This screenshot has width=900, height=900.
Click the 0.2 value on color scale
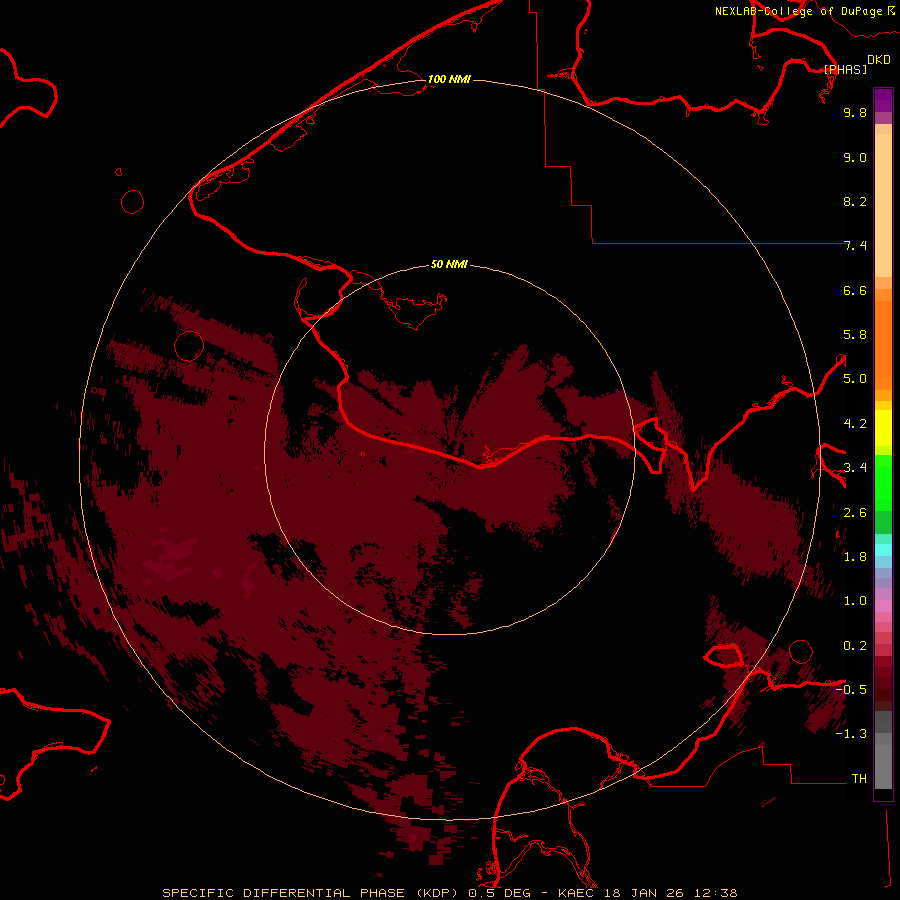[855, 646]
